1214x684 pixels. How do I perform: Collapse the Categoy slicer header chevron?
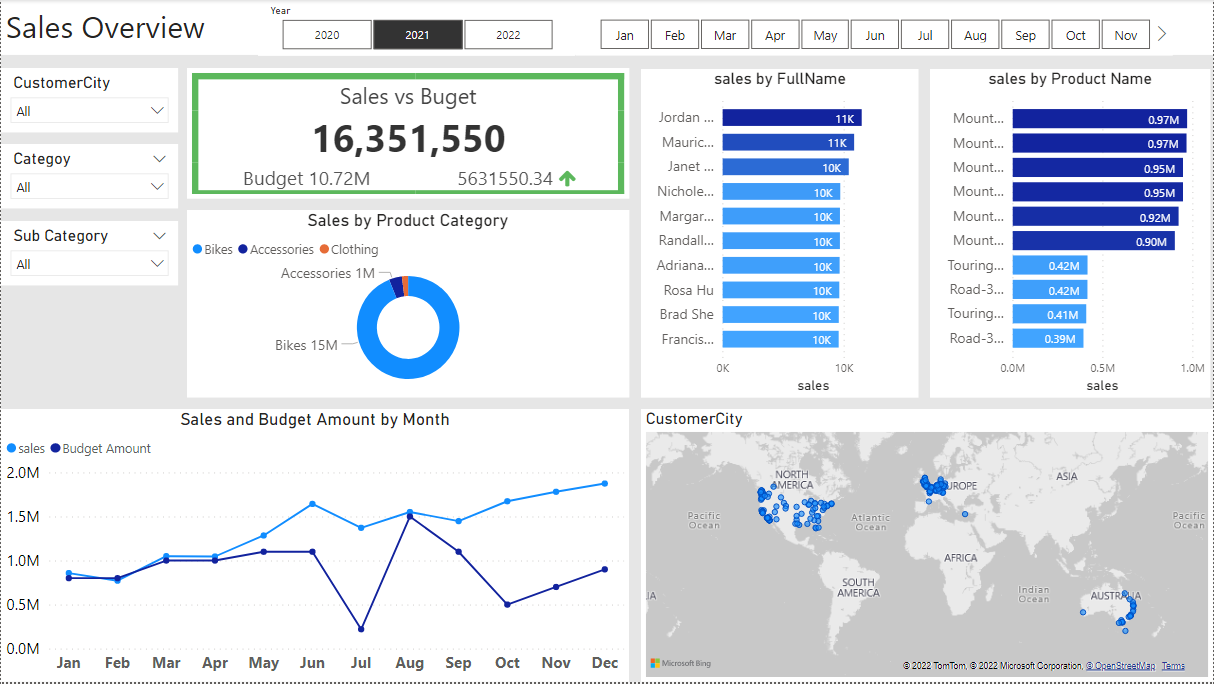click(x=157, y=158)
